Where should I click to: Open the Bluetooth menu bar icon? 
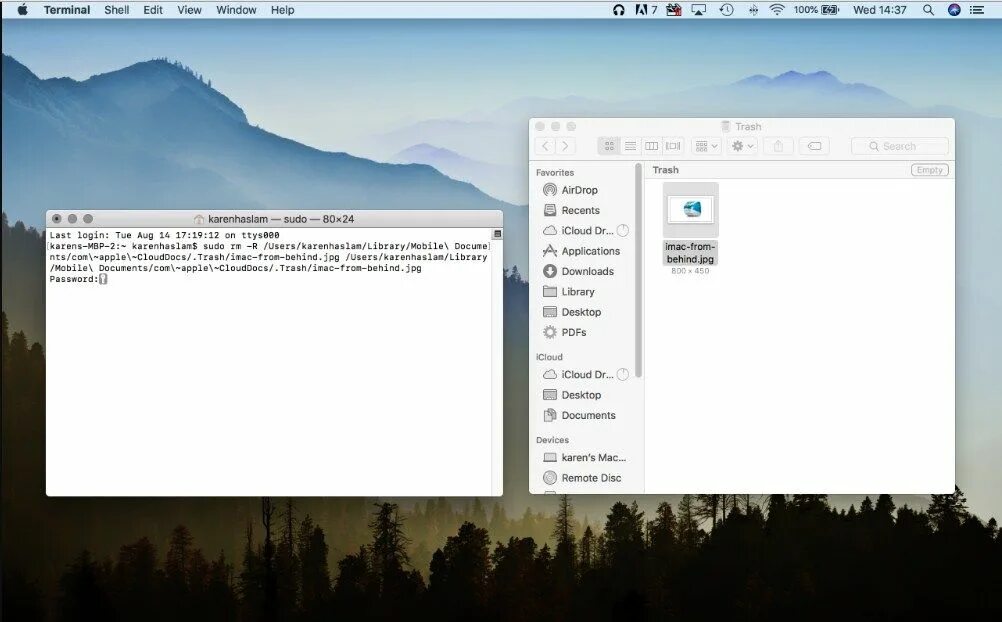click(753, 10)
